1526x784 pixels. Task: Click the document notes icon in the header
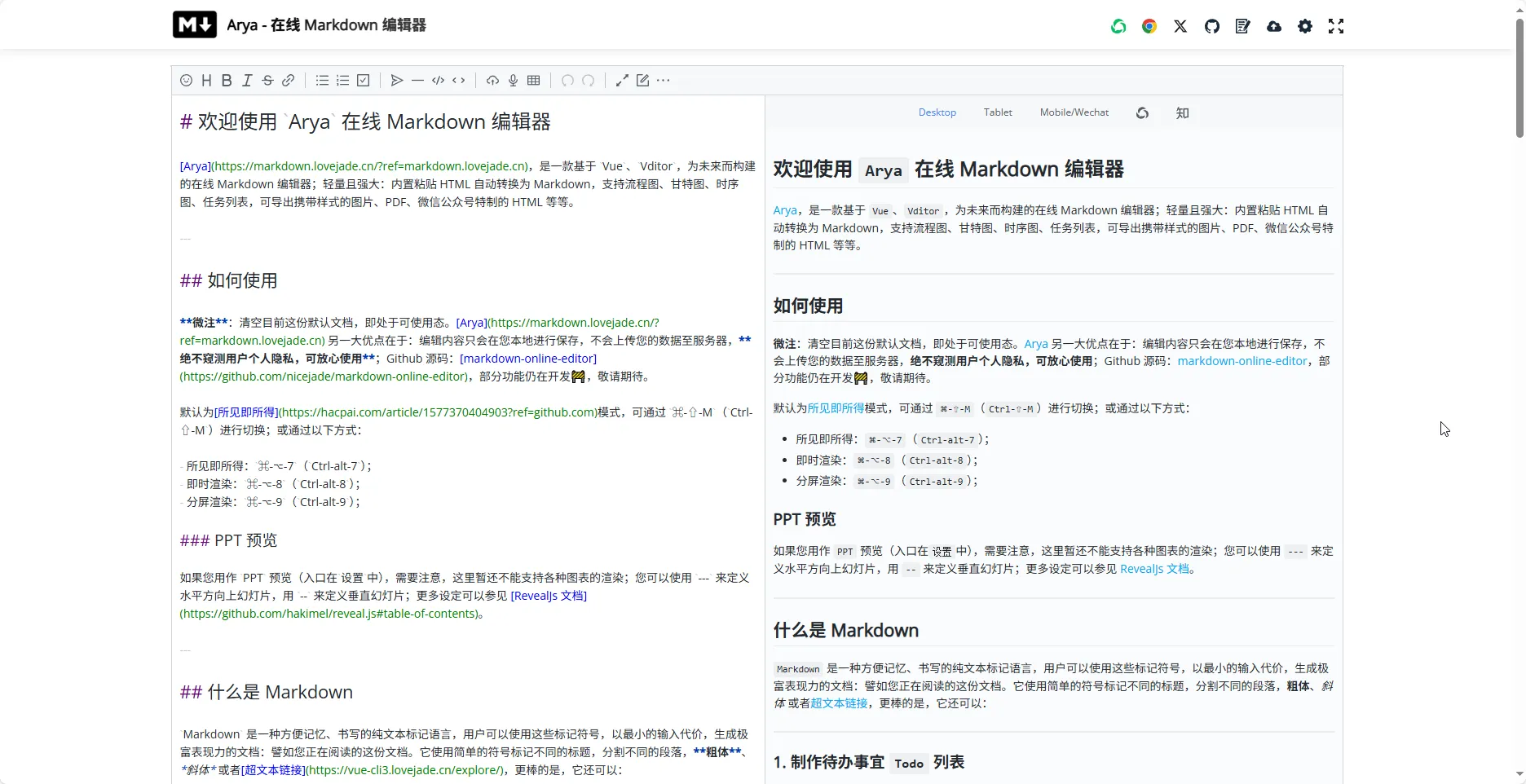[x=1243, y=26]
